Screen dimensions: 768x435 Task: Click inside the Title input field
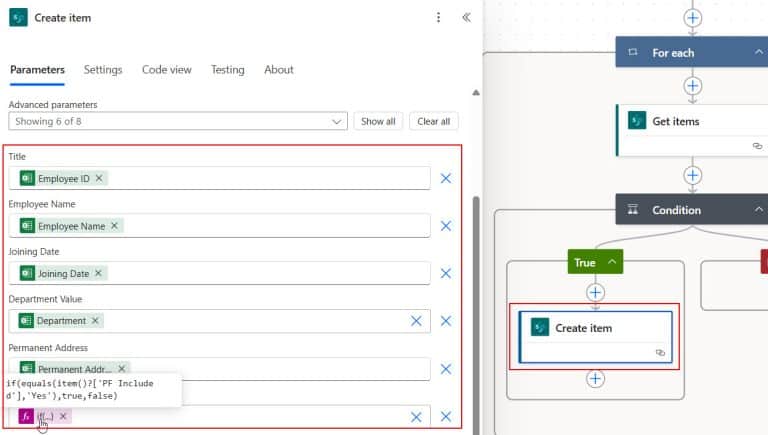(219, 178)
